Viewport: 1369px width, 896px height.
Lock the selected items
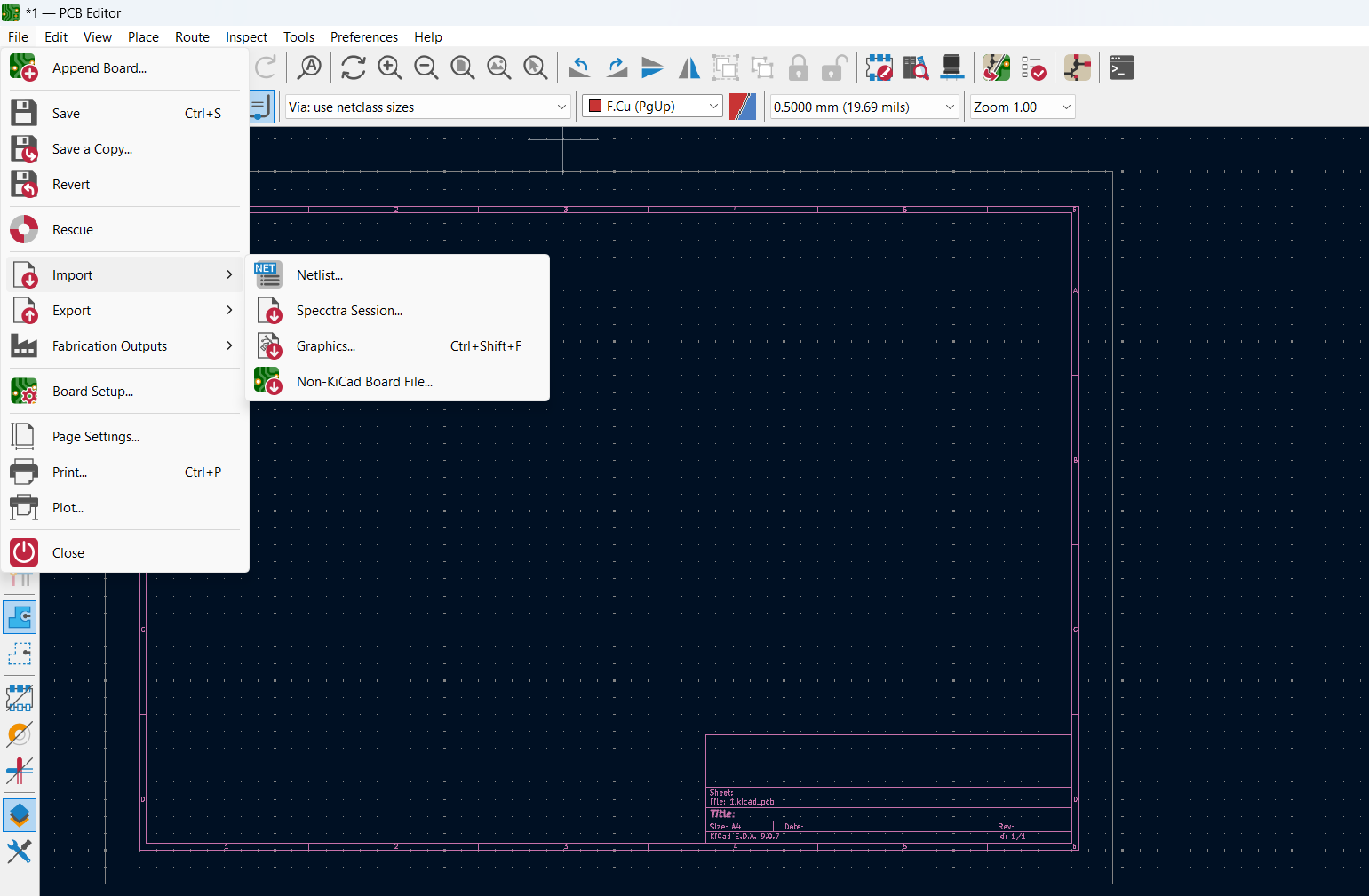(798, 67)
